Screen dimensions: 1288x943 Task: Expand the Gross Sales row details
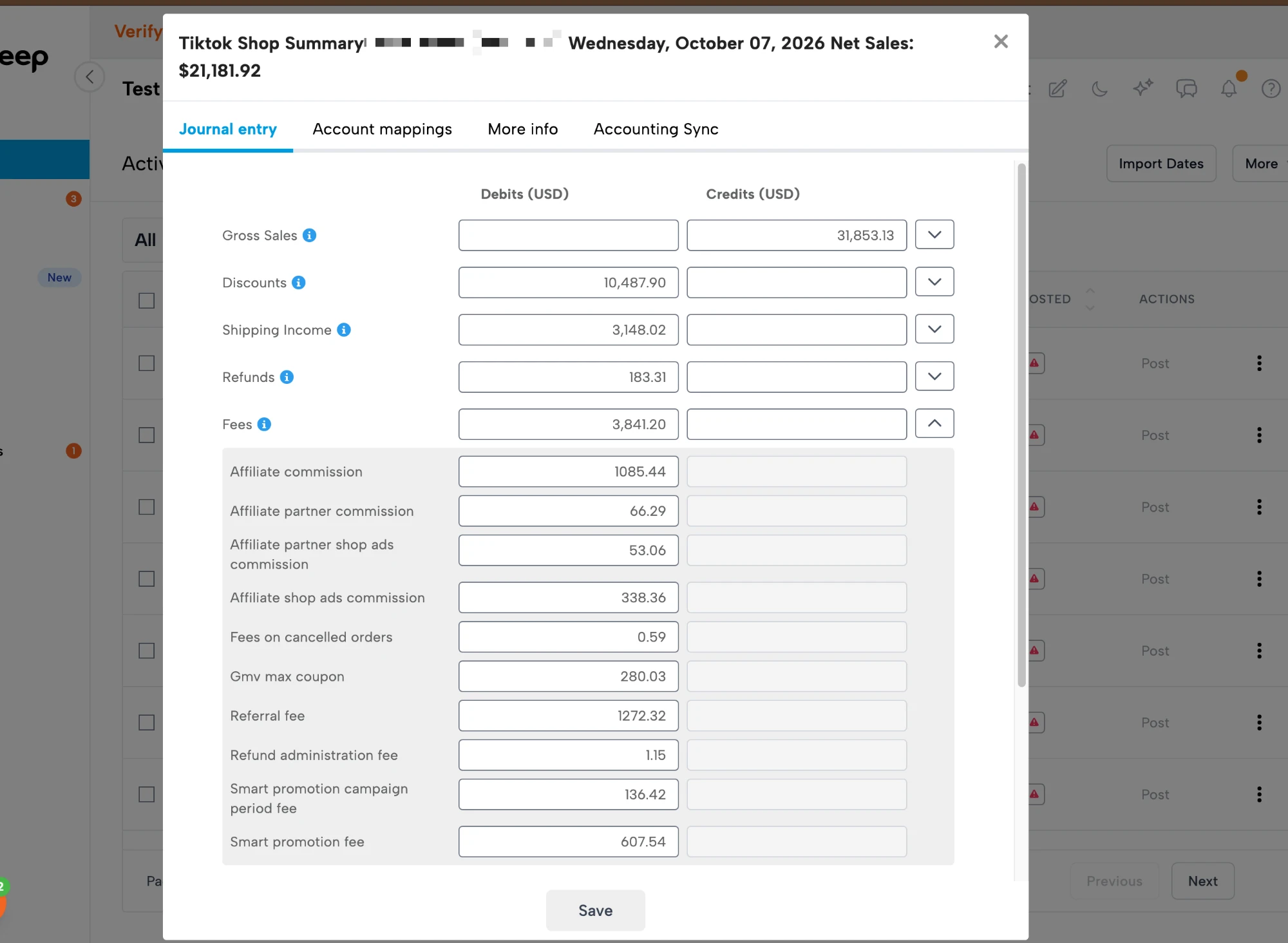coord(934,234)
